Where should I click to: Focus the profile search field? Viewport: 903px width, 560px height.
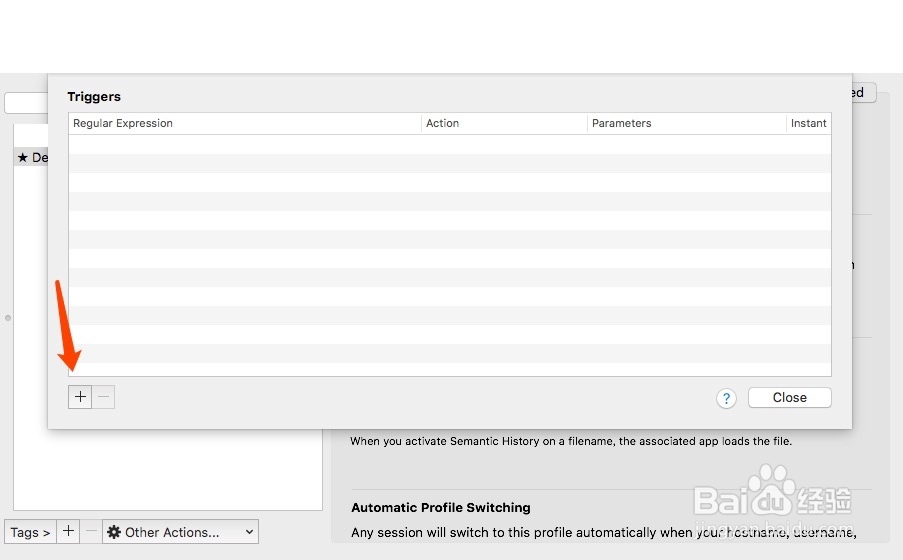(x=26, y=103)
